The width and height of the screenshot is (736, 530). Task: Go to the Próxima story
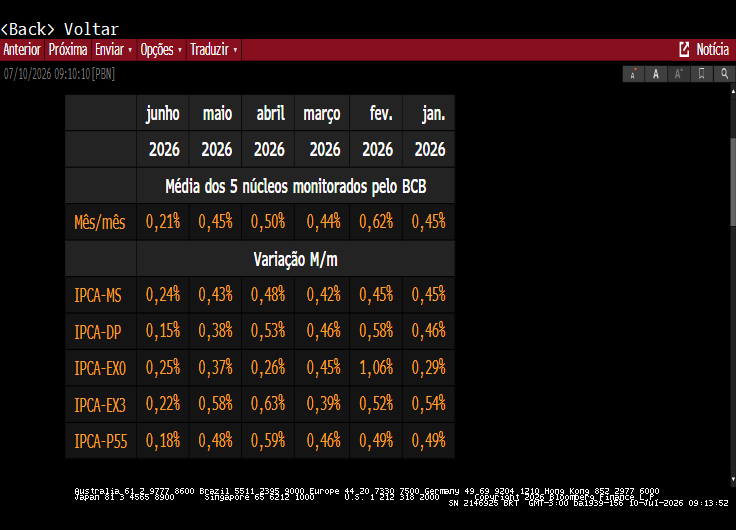click(68, 49)
